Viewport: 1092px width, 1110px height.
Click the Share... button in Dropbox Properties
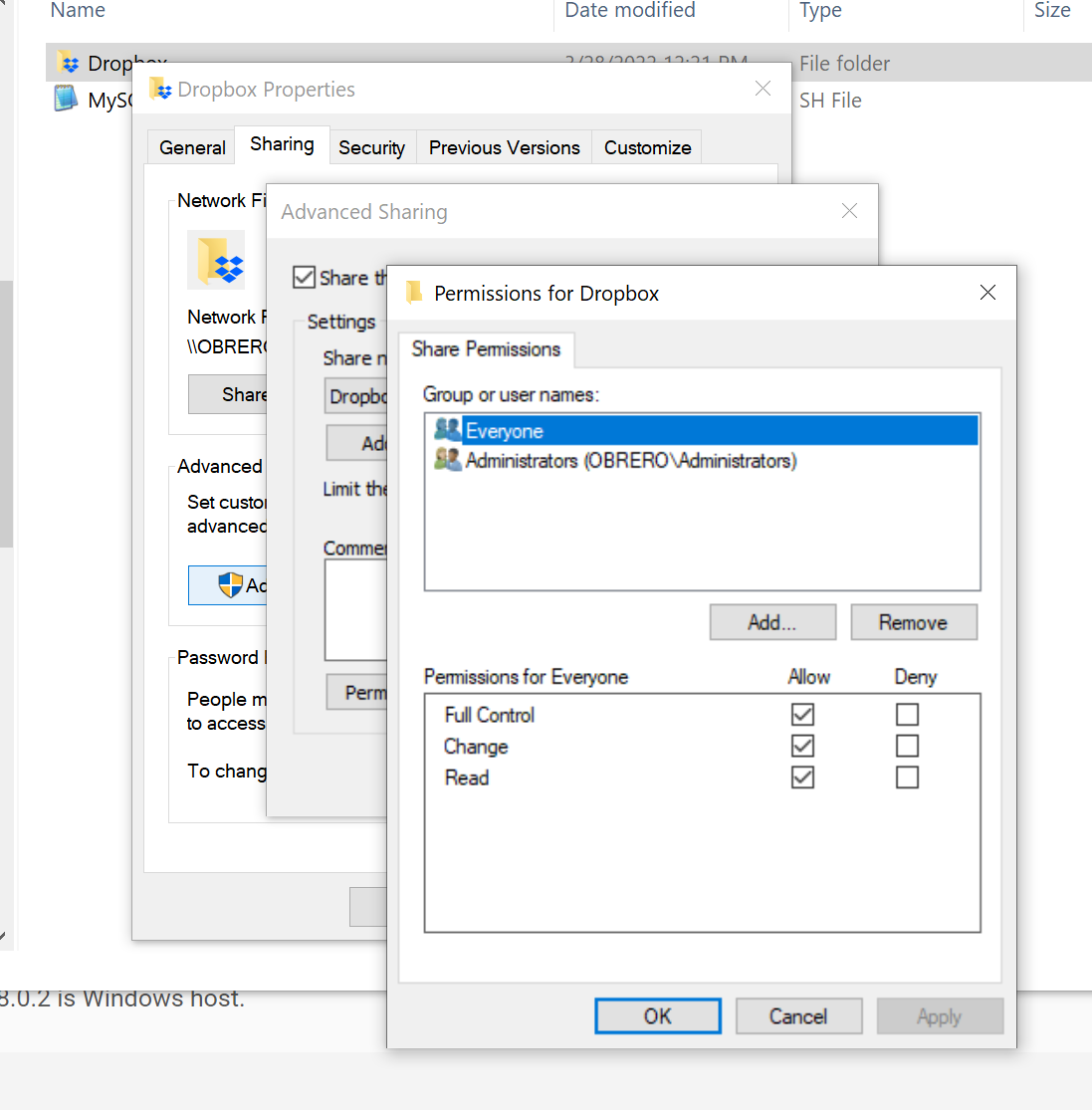pos(228,394)
